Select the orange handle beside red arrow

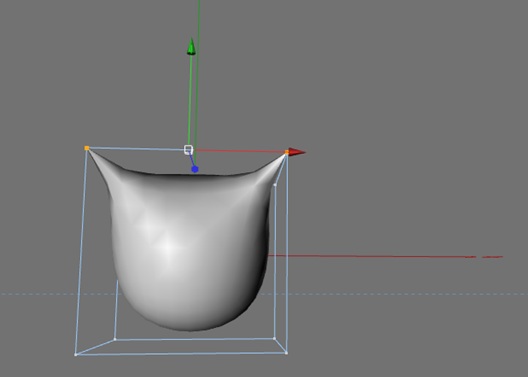(287, 152)
